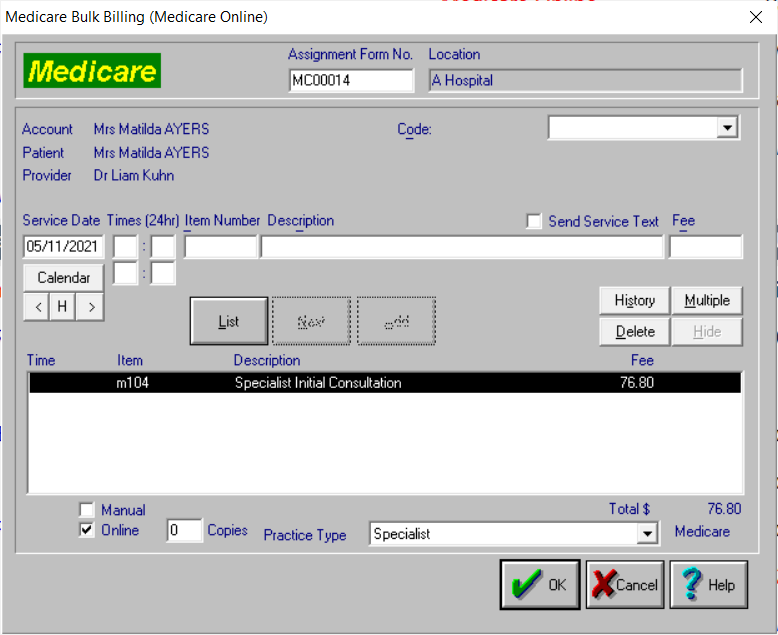778x635 pixels.
Task: Enable the Manual checkbox
Action: [x=86, y=509]
